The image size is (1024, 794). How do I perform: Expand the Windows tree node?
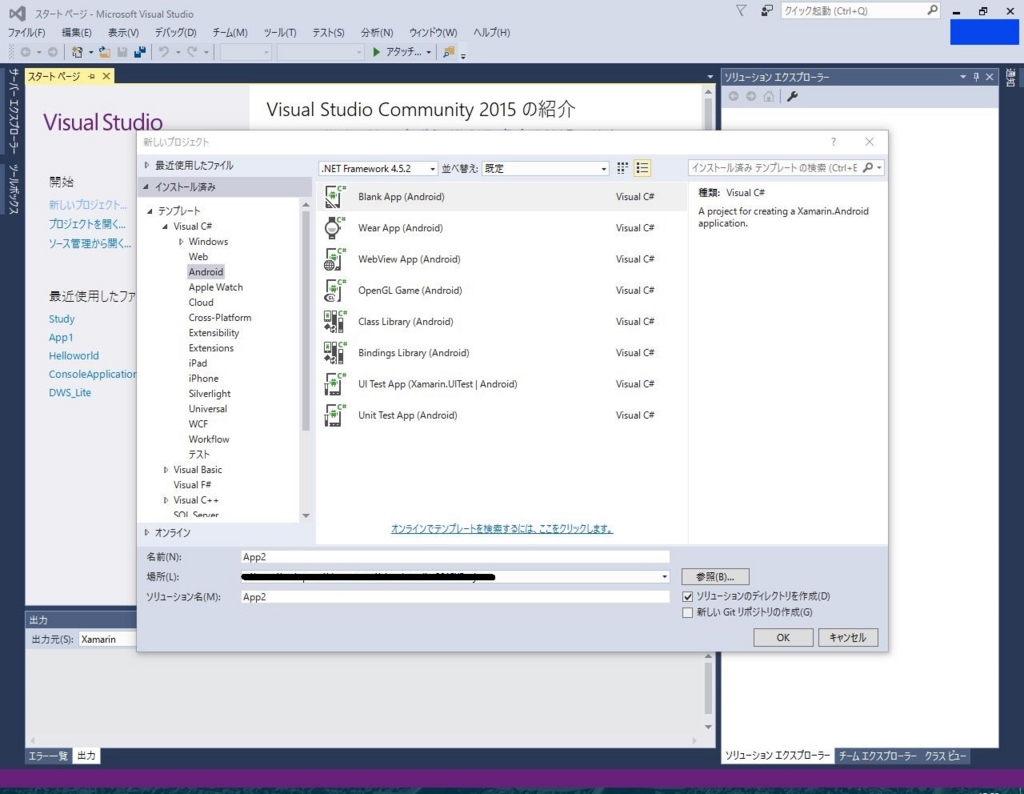(181, 242)
